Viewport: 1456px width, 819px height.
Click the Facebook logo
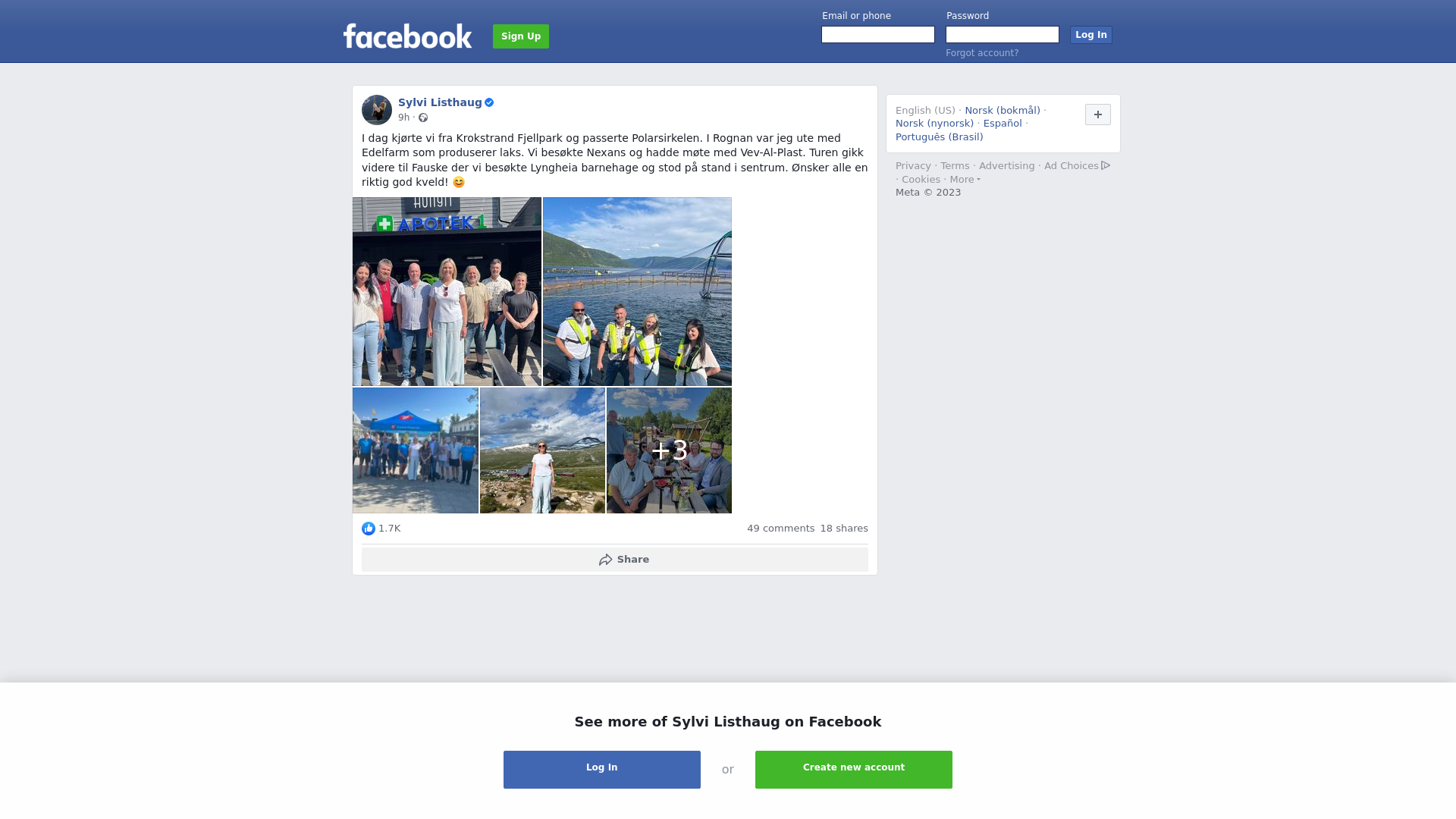pos(407,36)
